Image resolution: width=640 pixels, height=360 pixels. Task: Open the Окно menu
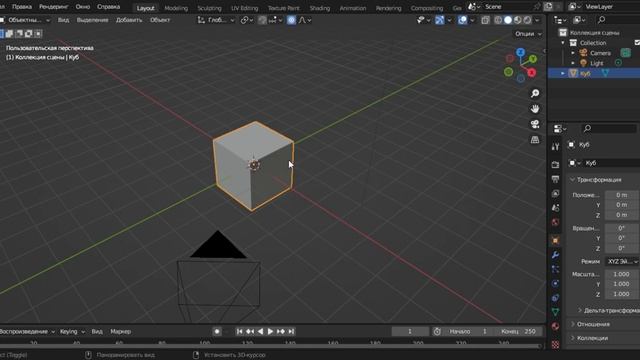(x=82, y=7)
